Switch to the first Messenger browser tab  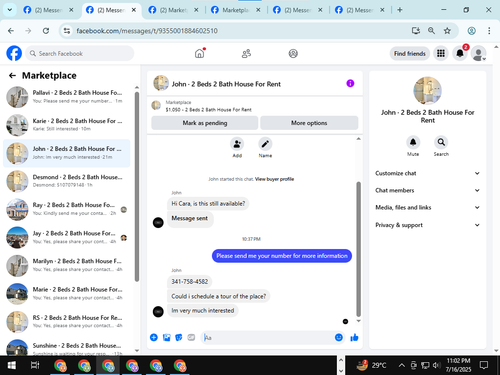click(x=48, y=10)
